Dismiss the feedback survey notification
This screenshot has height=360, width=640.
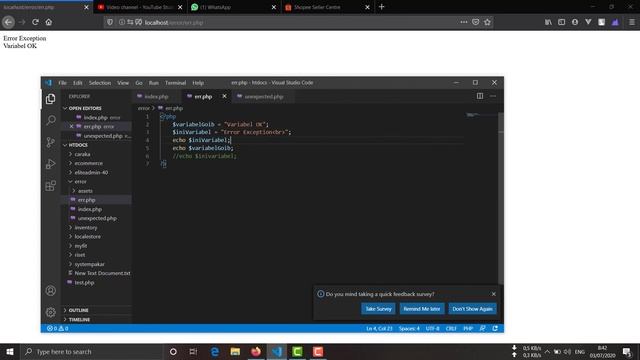493,294
